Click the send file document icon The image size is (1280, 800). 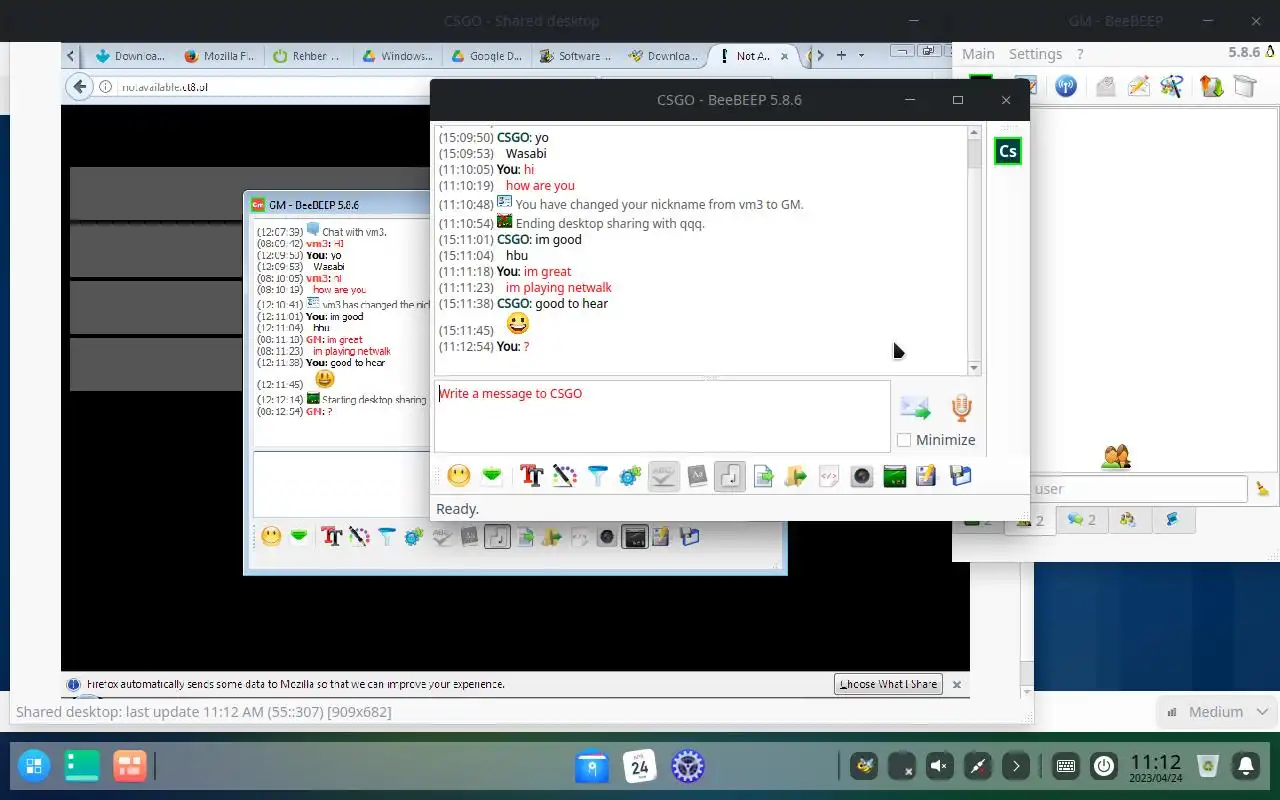tap(763, 476)
